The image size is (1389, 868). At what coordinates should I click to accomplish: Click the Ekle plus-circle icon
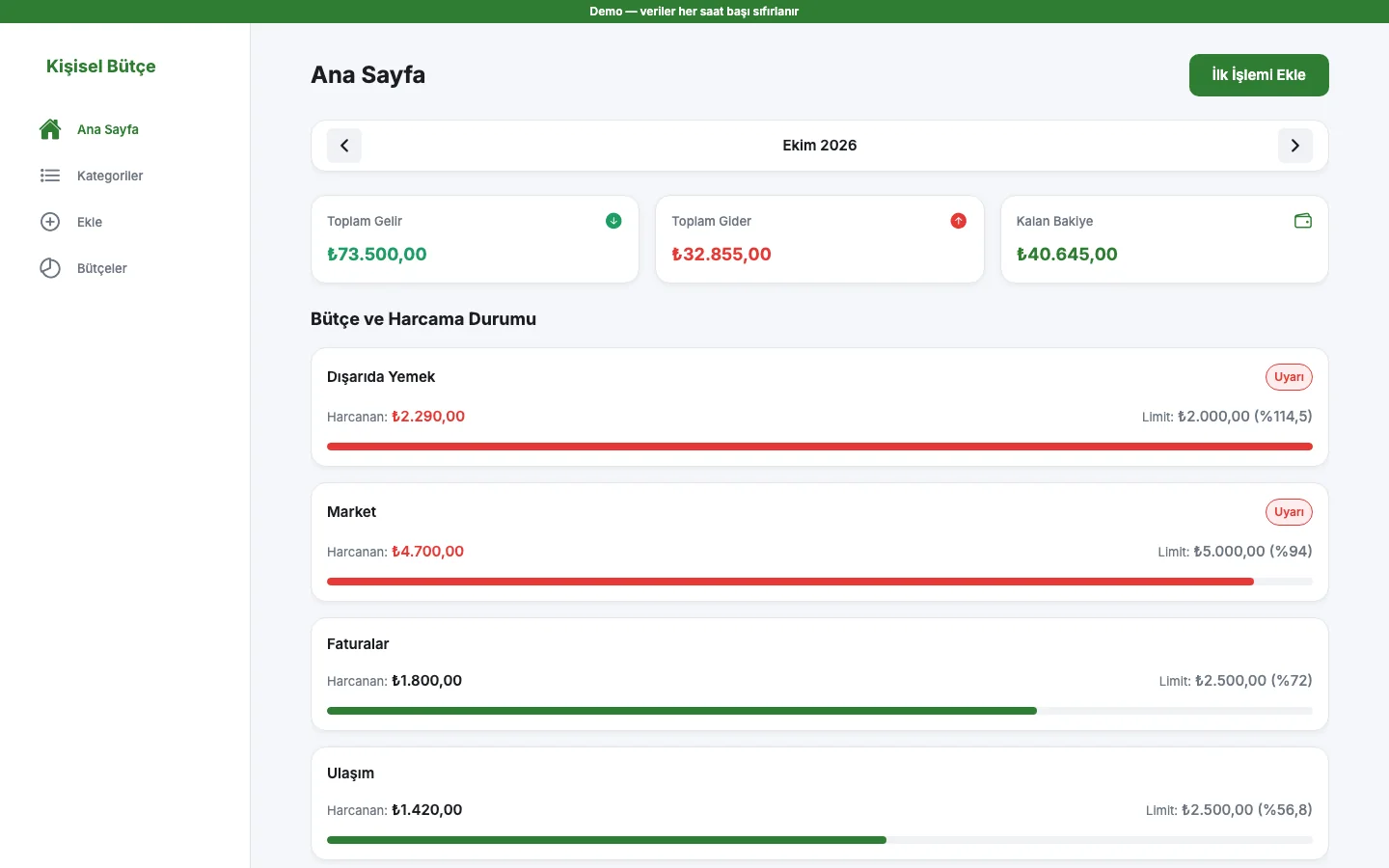pyautogui.click(x=50, y=222)
